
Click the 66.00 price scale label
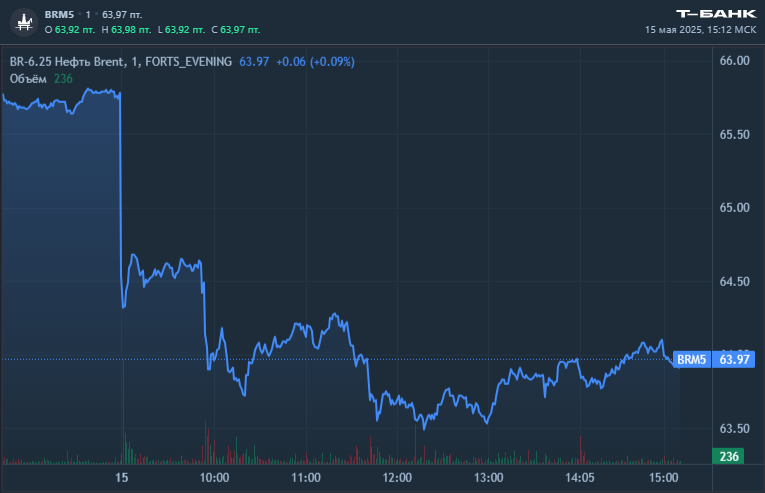(735, 61)
